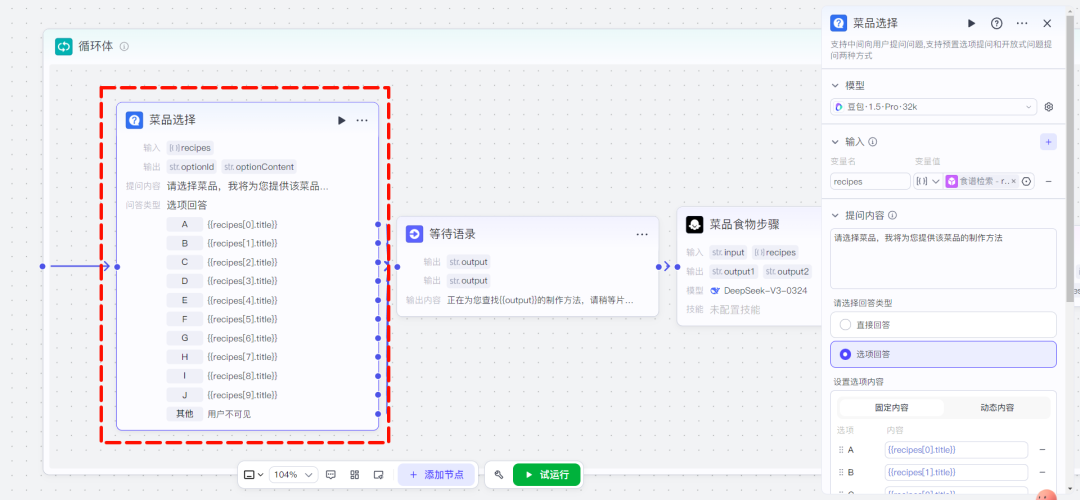
Task: Open help in the side panel header
Action: click(x=996, y=23)
